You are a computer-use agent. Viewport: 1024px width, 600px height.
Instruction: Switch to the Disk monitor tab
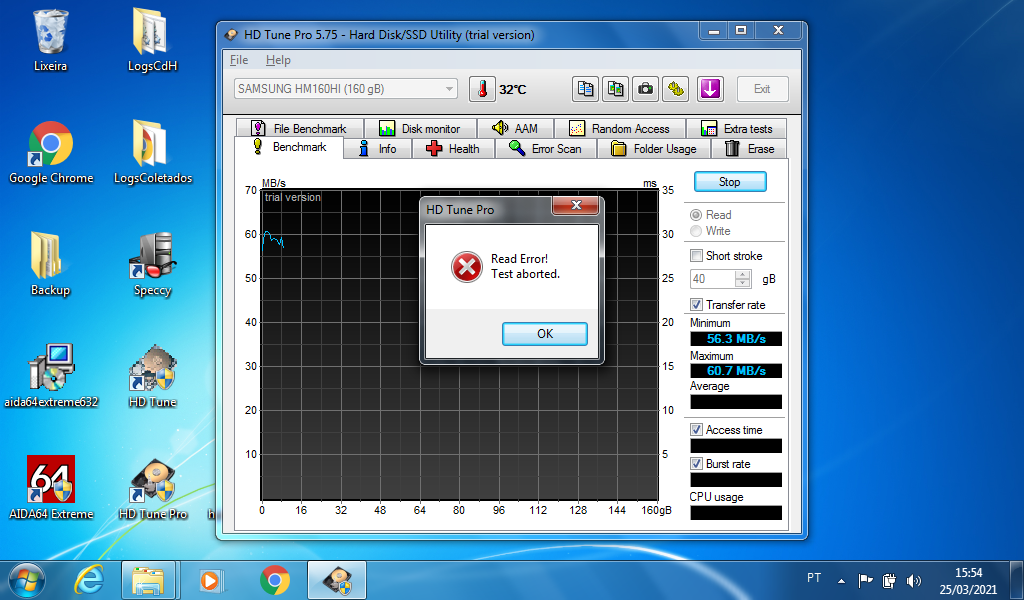coord(421,129)
